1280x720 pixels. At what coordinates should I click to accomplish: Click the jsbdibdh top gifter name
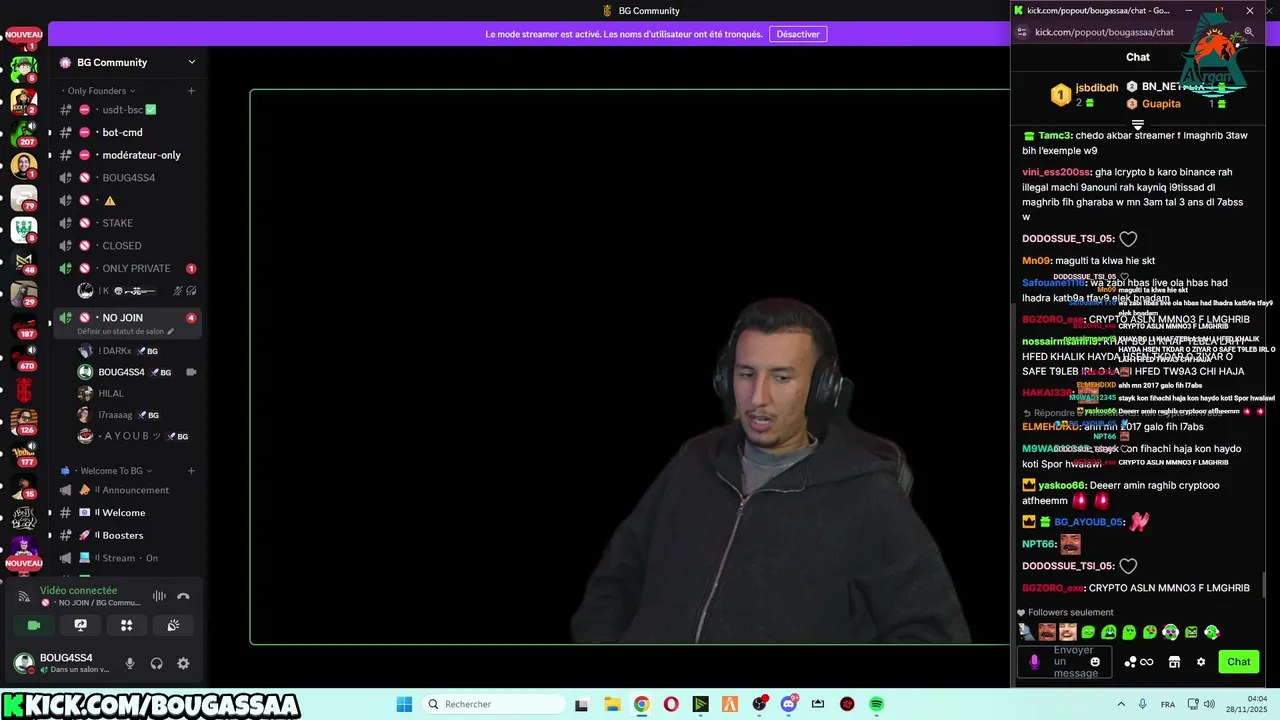[x=1097, y=88]
